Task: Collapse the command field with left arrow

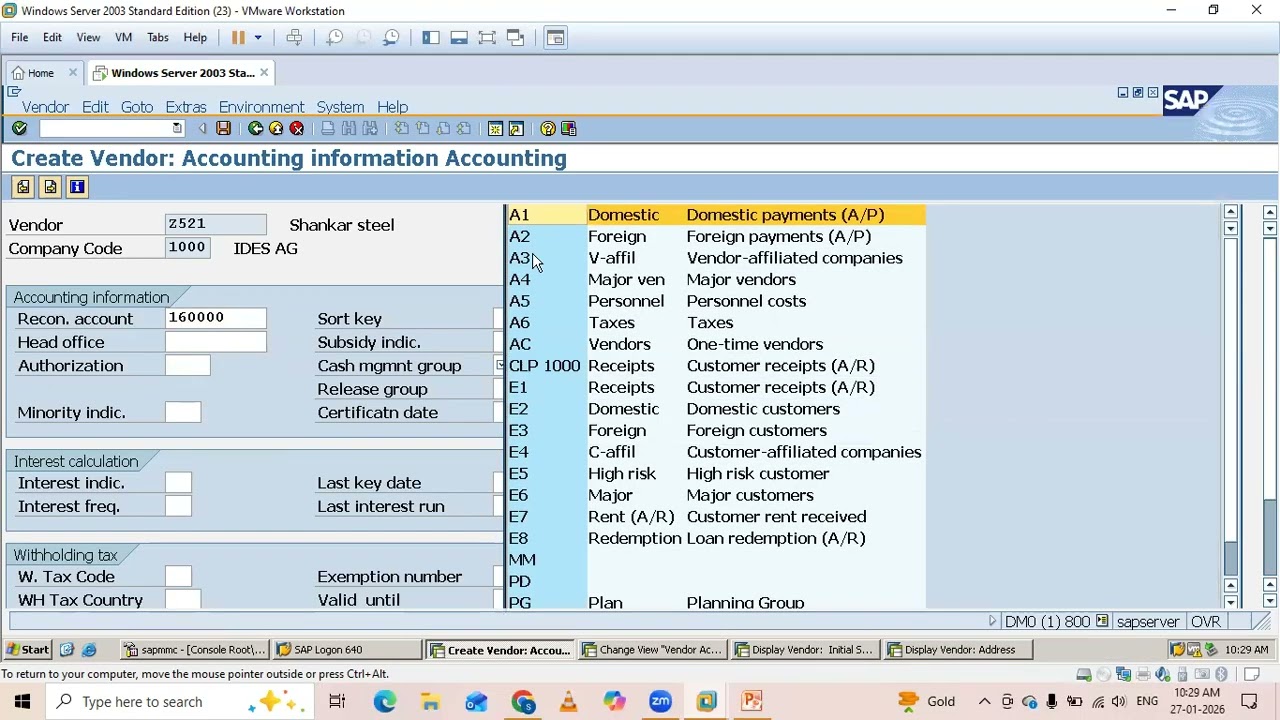Action: pyautogui.click(x=203, y=128)
